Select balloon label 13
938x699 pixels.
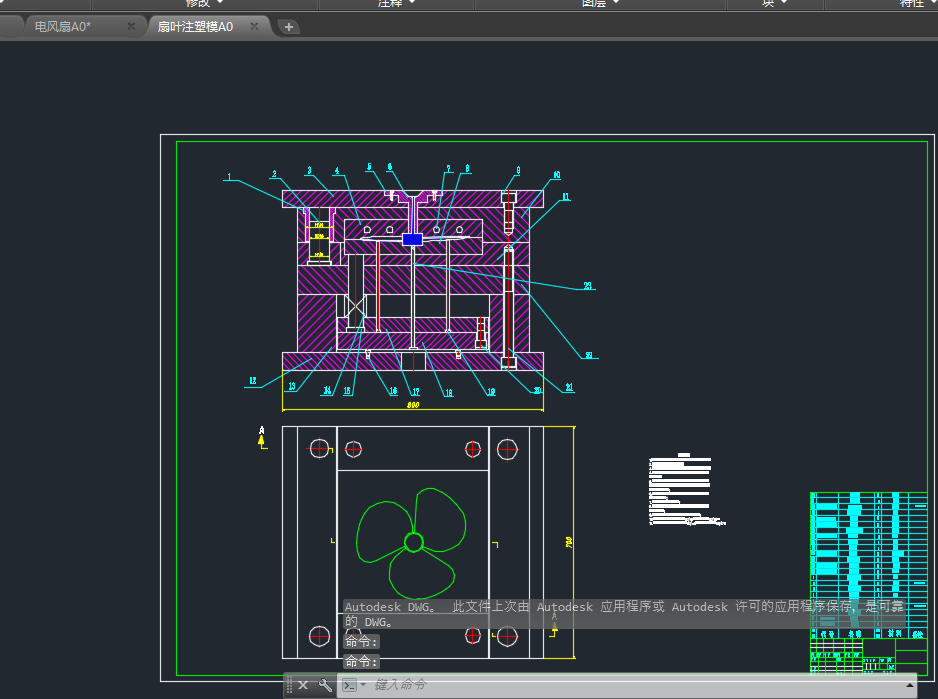[292, 386]
